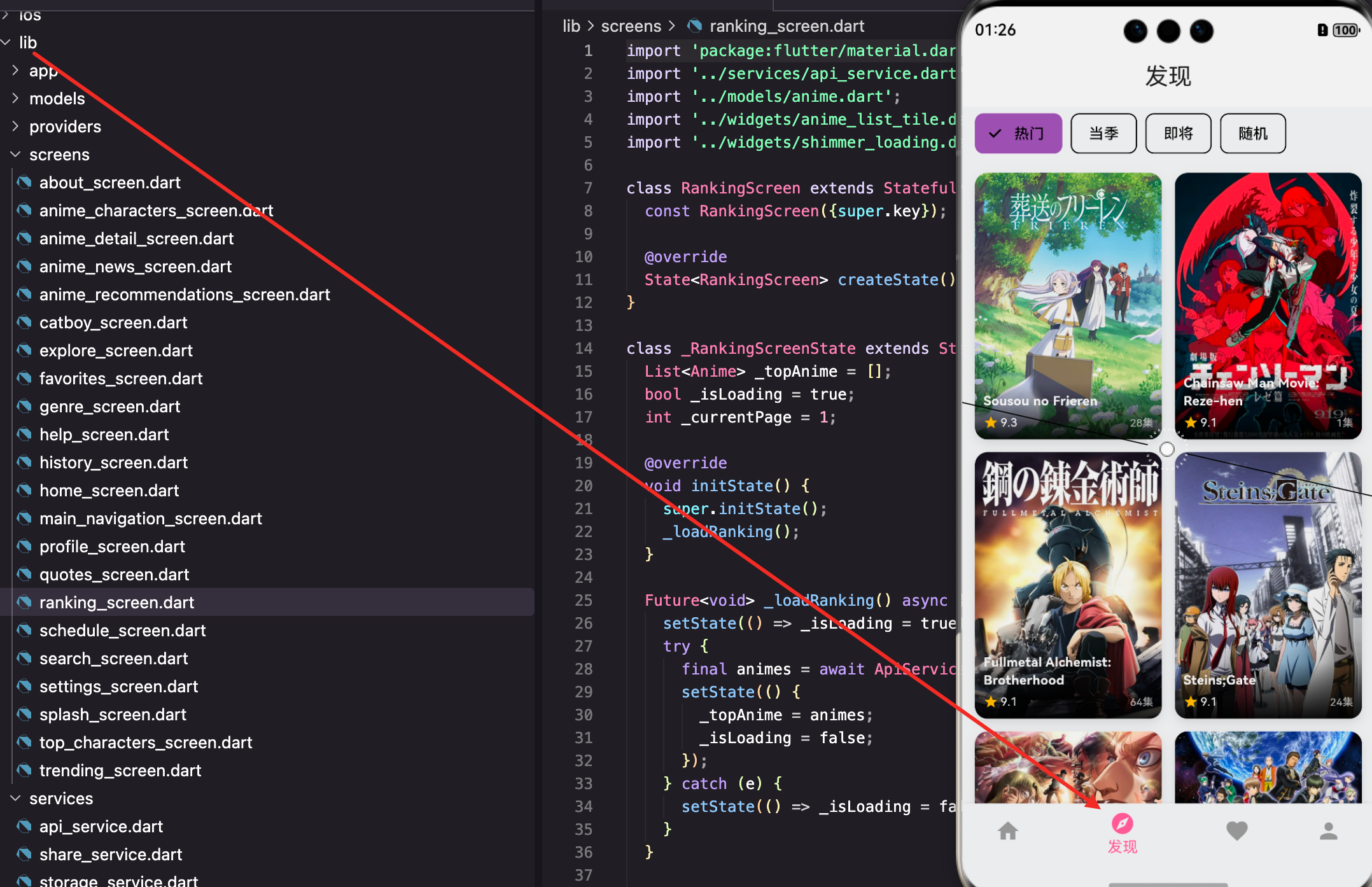Click line number 25 in the gutter
This screenshot has height=887, width=1372.
tap(584, 600)
